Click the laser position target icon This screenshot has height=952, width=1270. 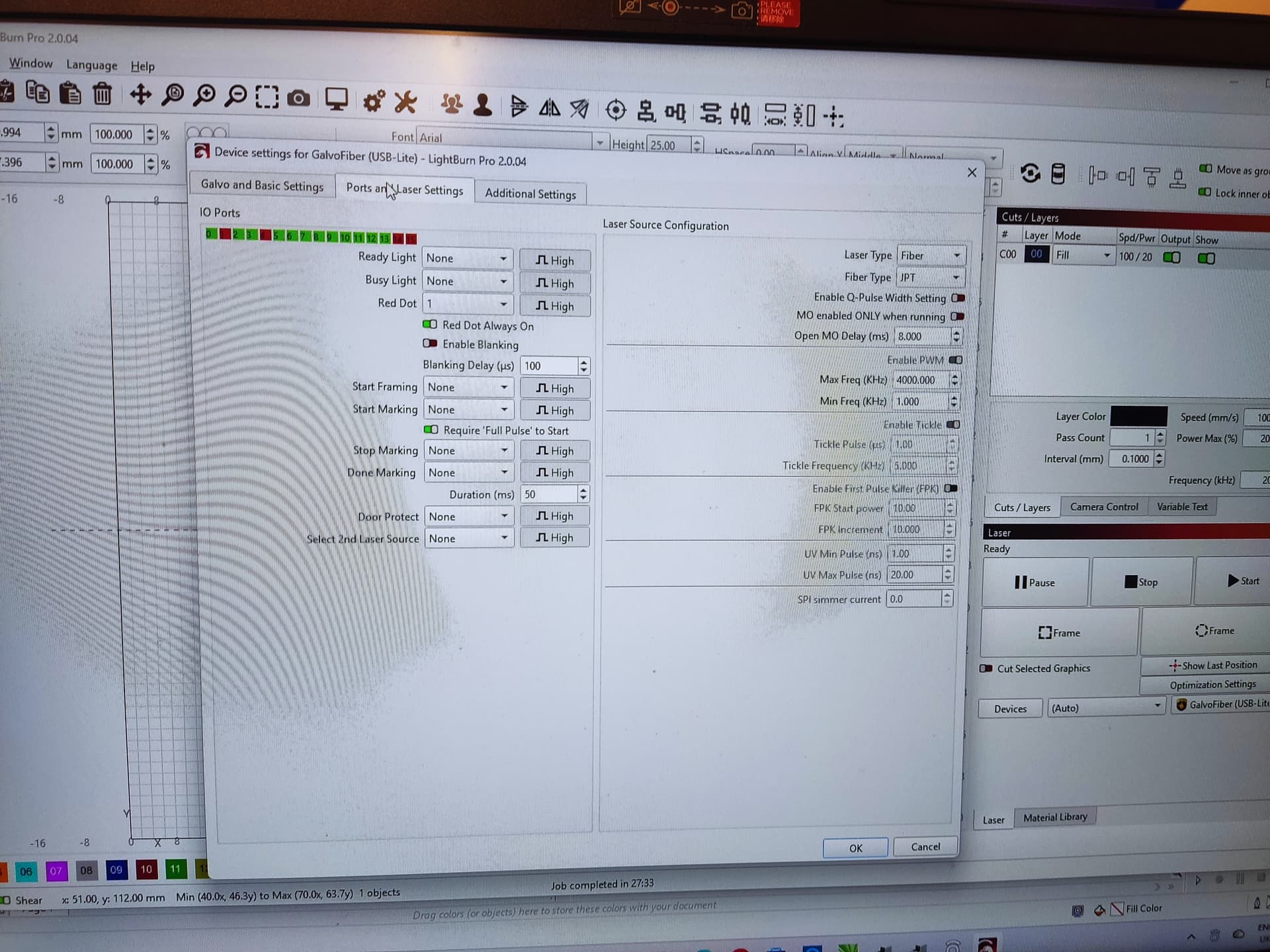point(615,110)
